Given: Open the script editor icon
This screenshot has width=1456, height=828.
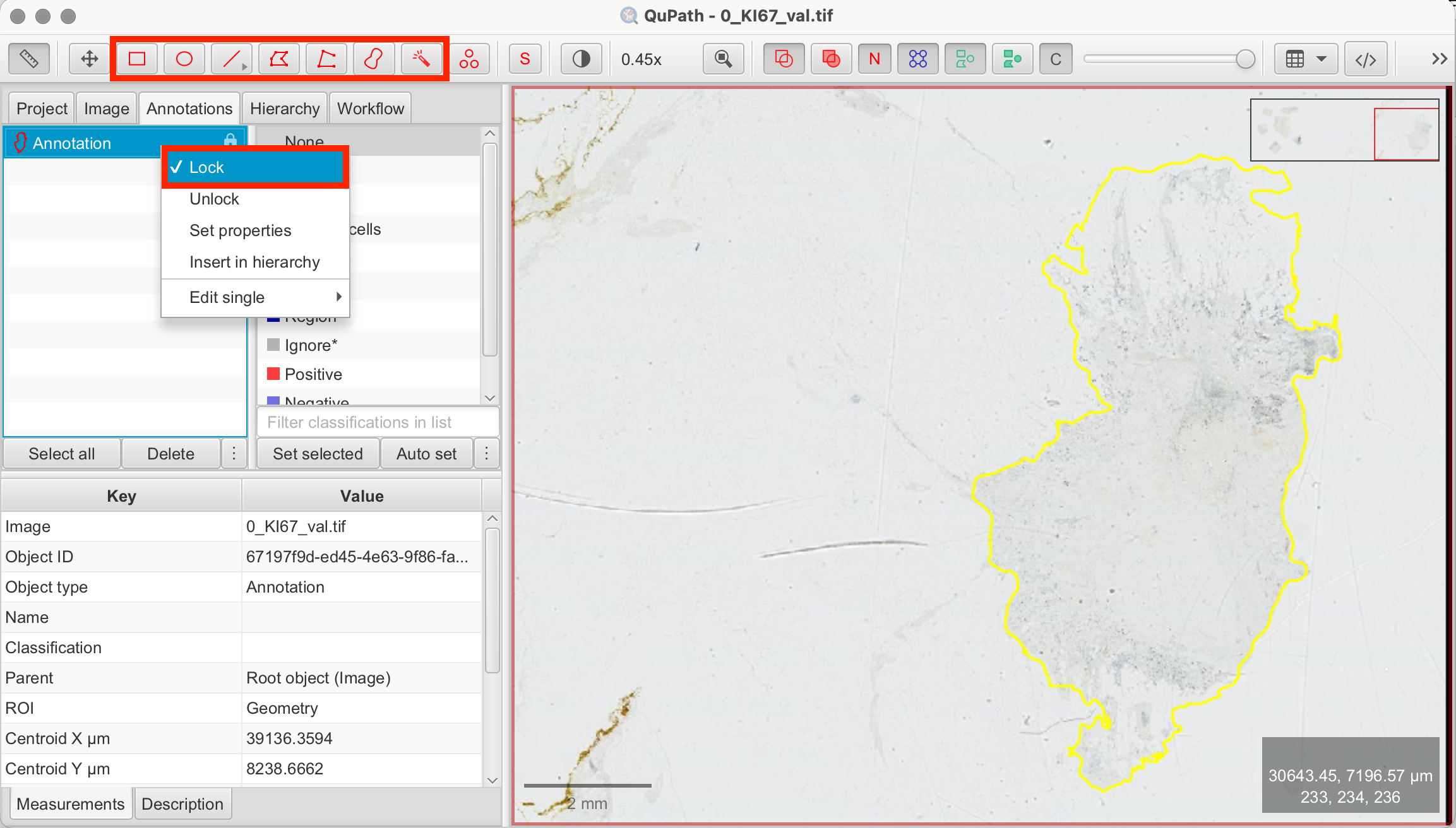Looking at the screenshot, I should 1365,59.
